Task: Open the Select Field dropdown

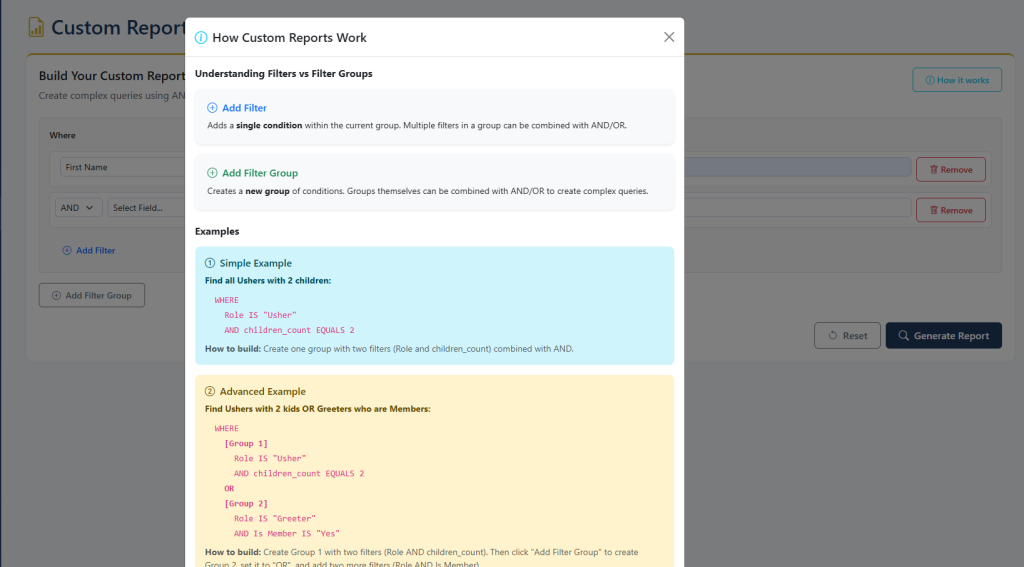Action: coord(145,208)
